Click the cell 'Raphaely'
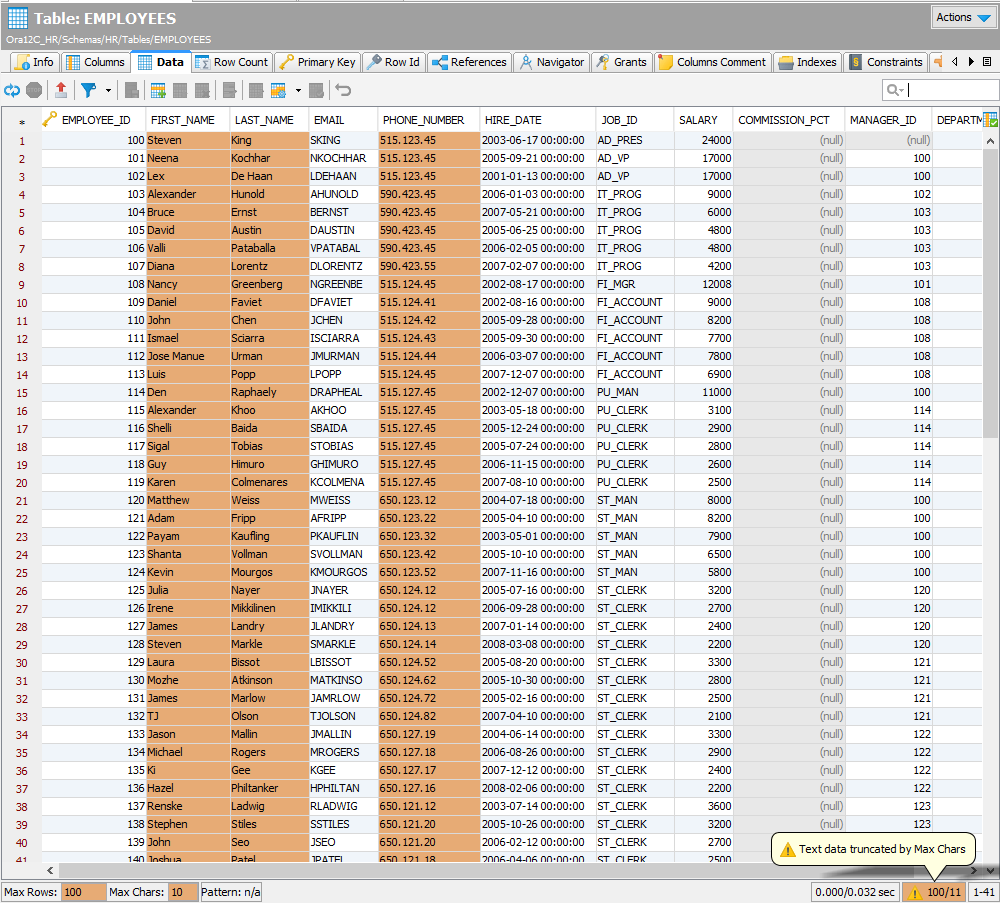Viewport: 1000px width, 903px height. tap(269, 392)
